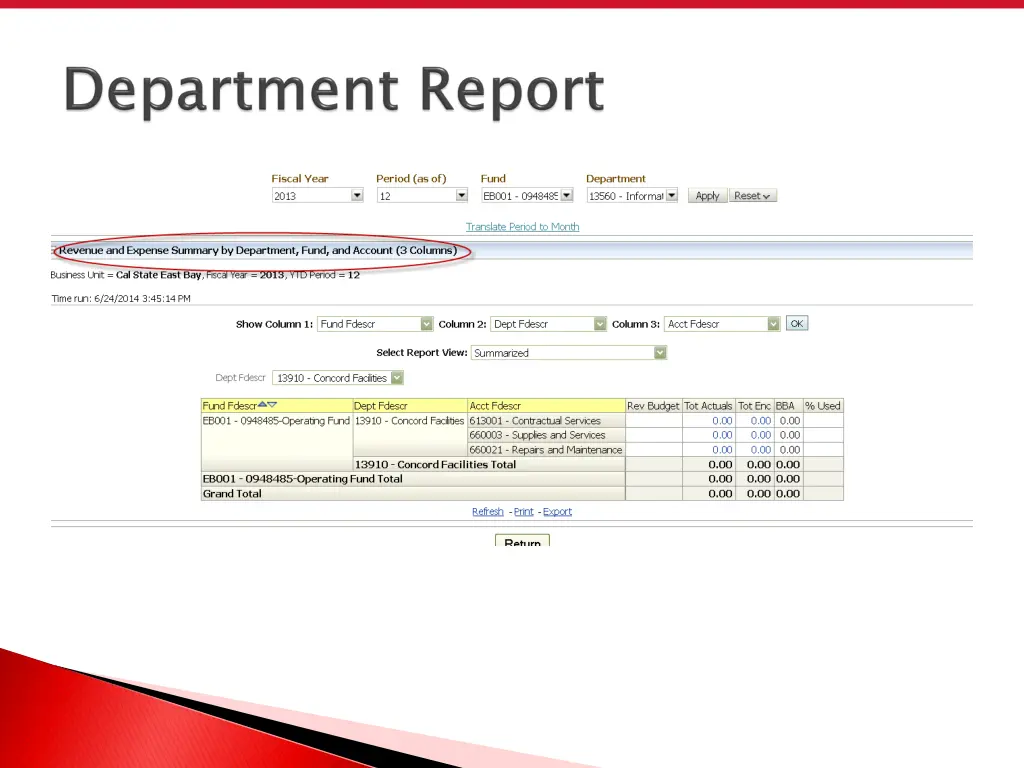The height and width of the screenshot is (768, 1024).
Task: Click Business Unit Cal State East Bay text
Action: (126, 275)
